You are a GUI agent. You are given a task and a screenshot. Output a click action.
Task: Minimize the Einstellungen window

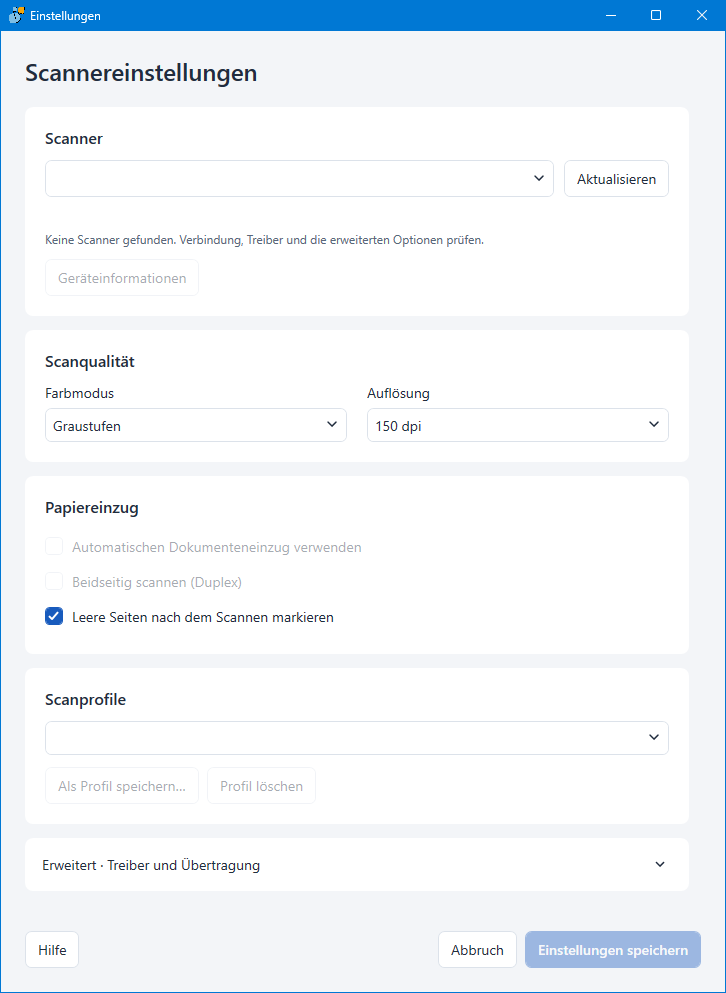(x=611, y=15)
